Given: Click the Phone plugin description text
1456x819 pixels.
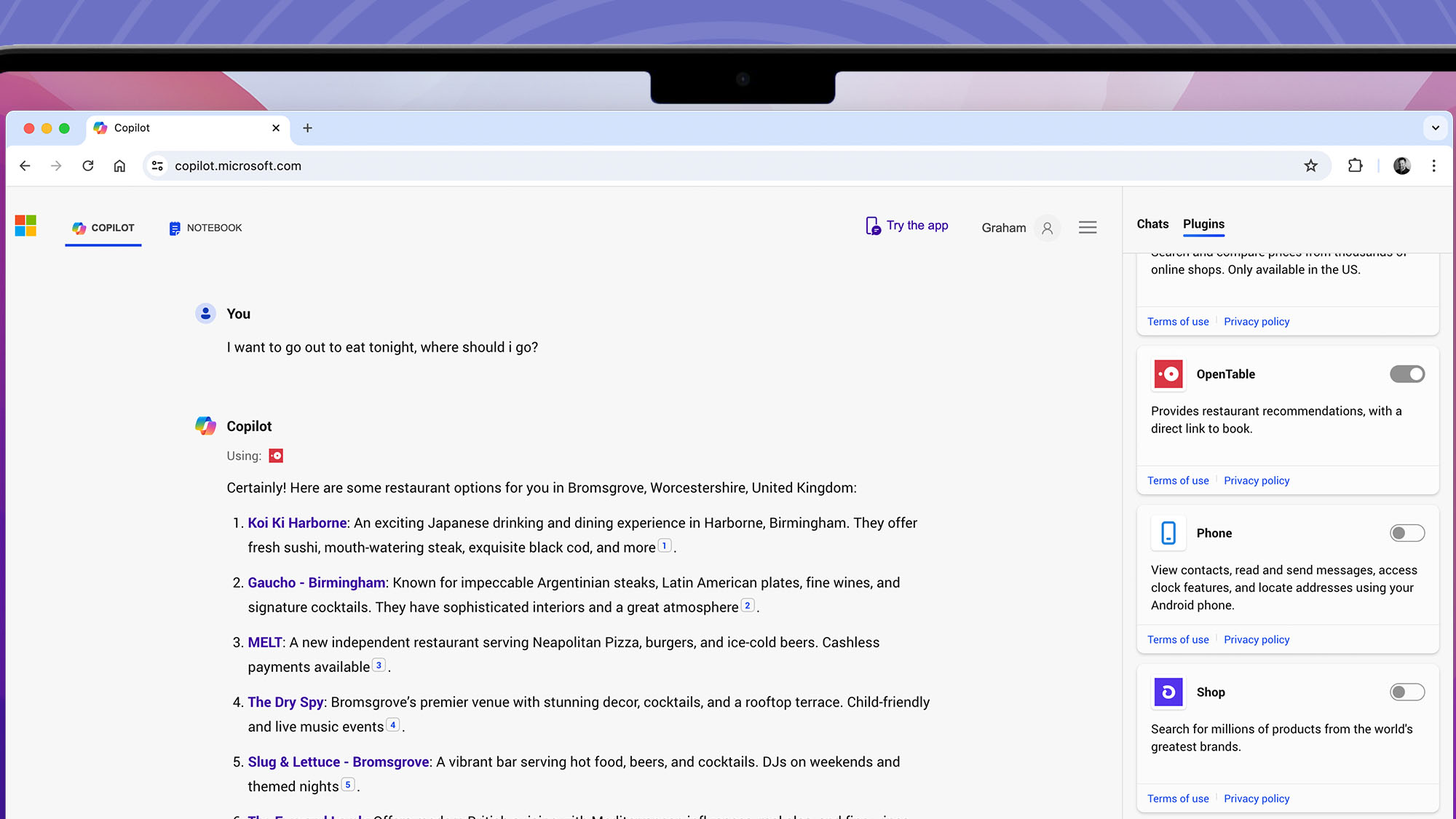Looking at the screenshot, I should pyautogui.click(x=1283, y=587).
